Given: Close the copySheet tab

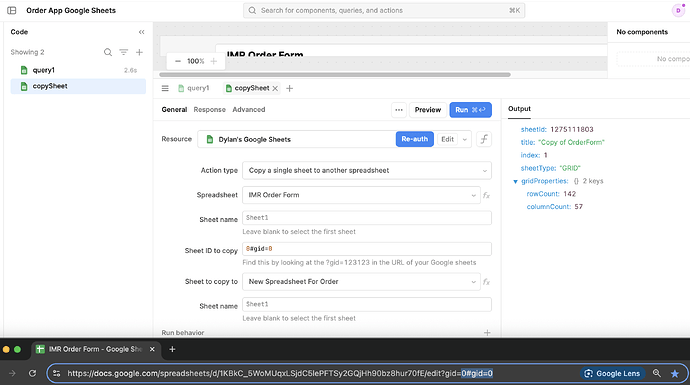Looking at the screenshot, I should pos(275,88).
